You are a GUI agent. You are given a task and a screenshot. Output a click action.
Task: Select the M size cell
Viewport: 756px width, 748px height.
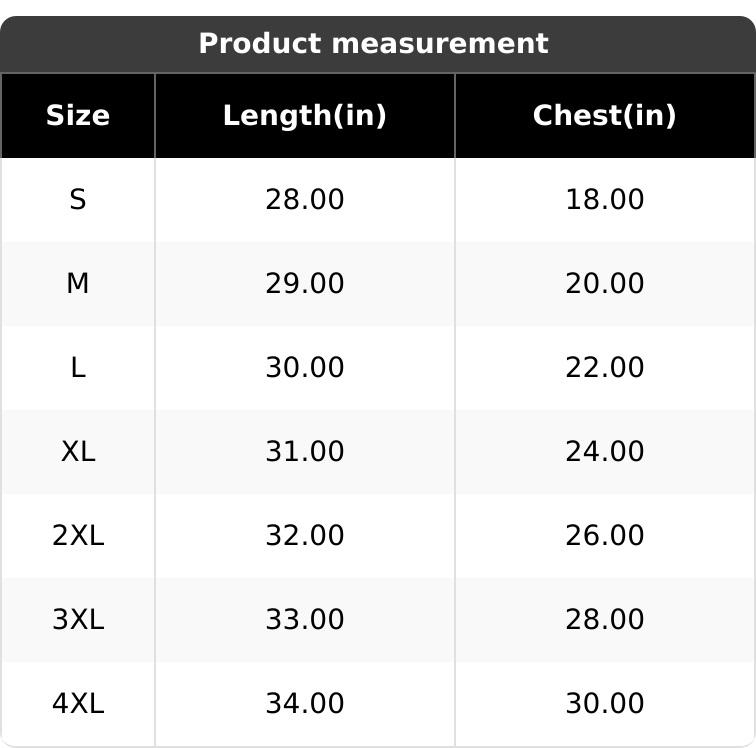pos(78,284)
